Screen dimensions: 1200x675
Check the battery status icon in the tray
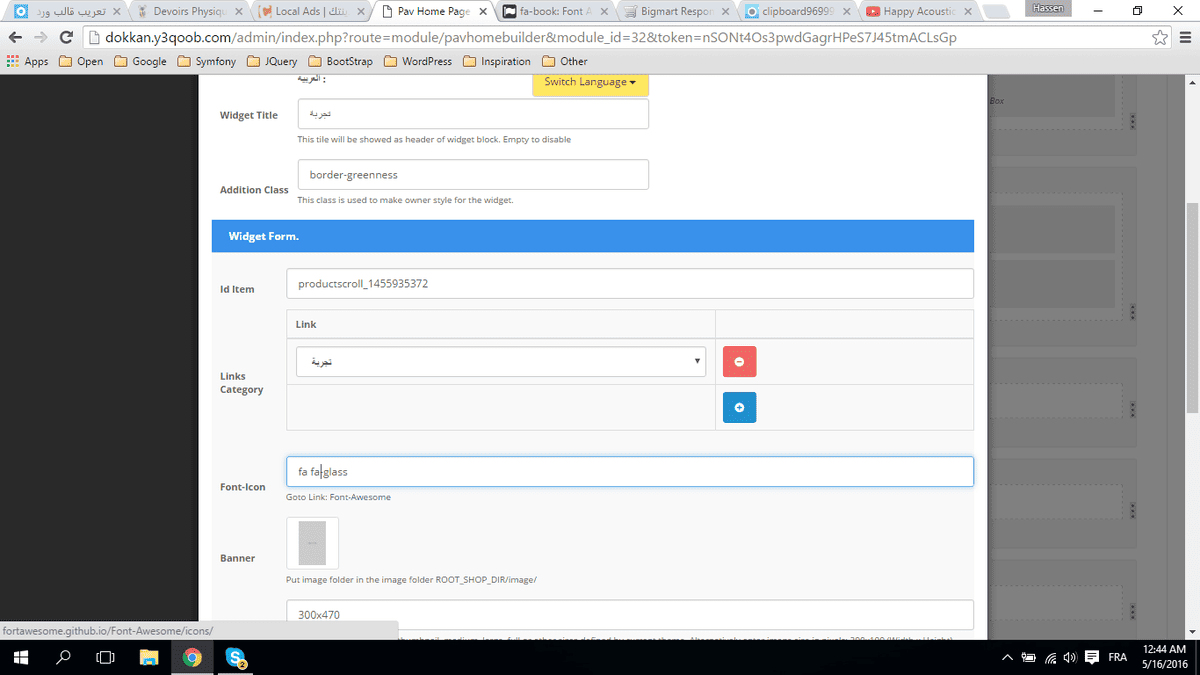point(1029,657)
